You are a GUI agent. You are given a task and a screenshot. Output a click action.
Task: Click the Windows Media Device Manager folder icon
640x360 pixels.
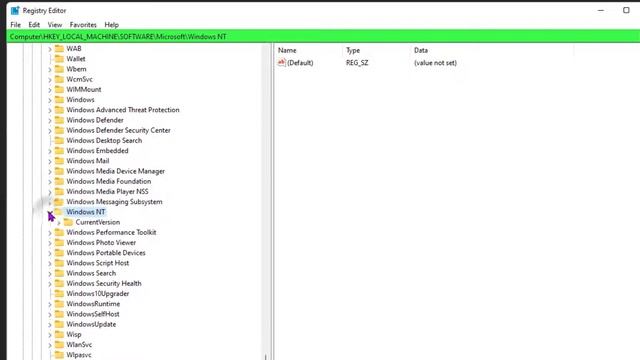59,171
